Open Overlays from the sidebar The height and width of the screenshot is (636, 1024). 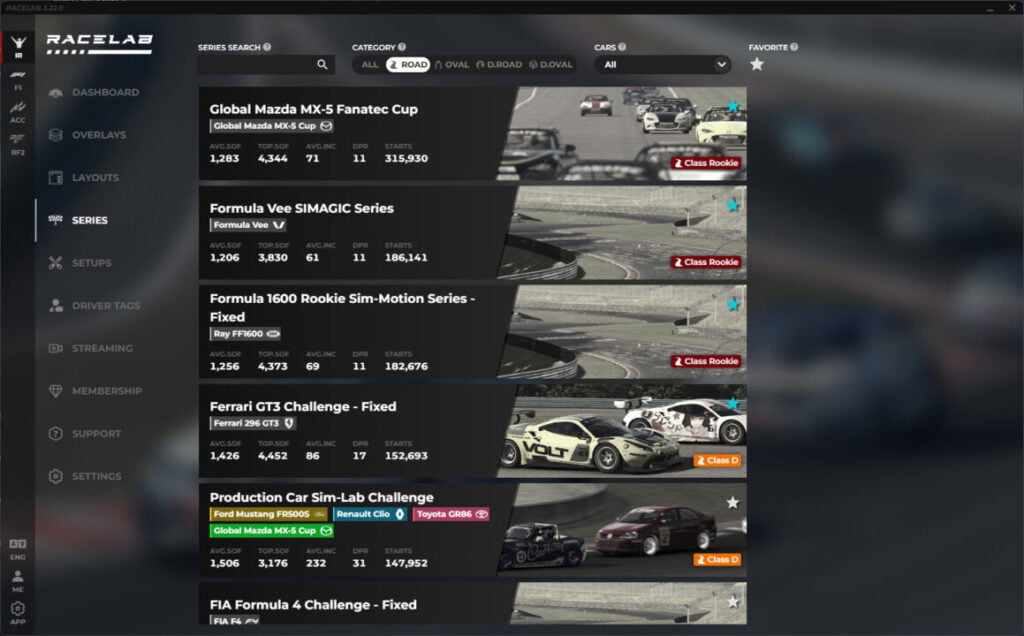88,135
